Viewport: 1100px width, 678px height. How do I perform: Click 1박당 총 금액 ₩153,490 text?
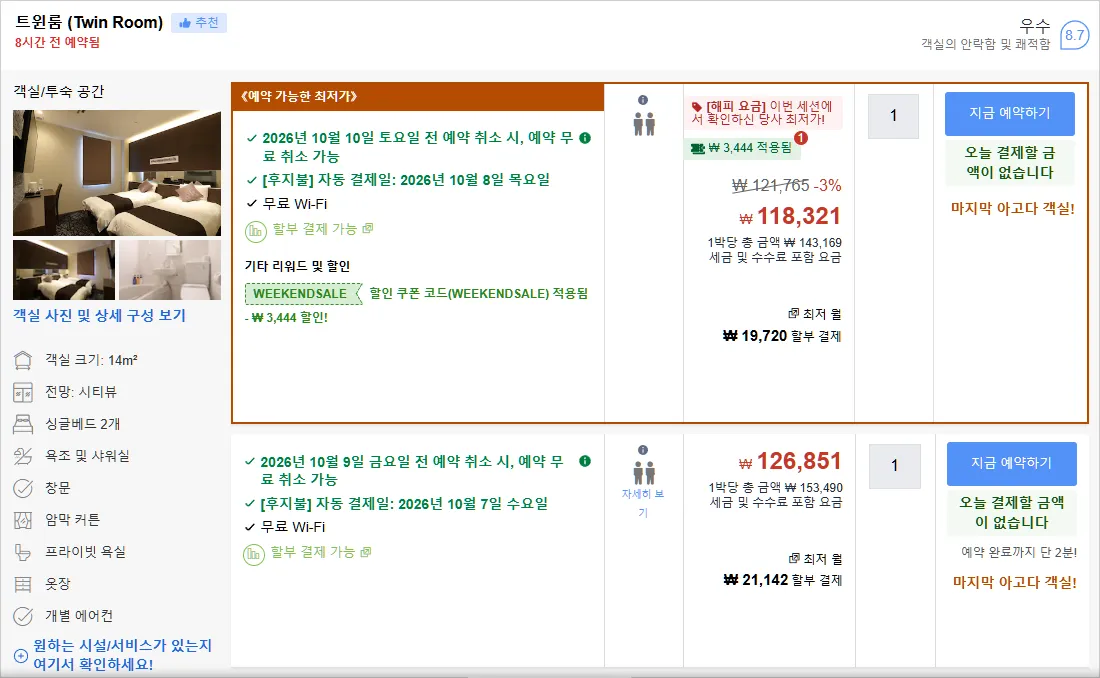point(775,488)
